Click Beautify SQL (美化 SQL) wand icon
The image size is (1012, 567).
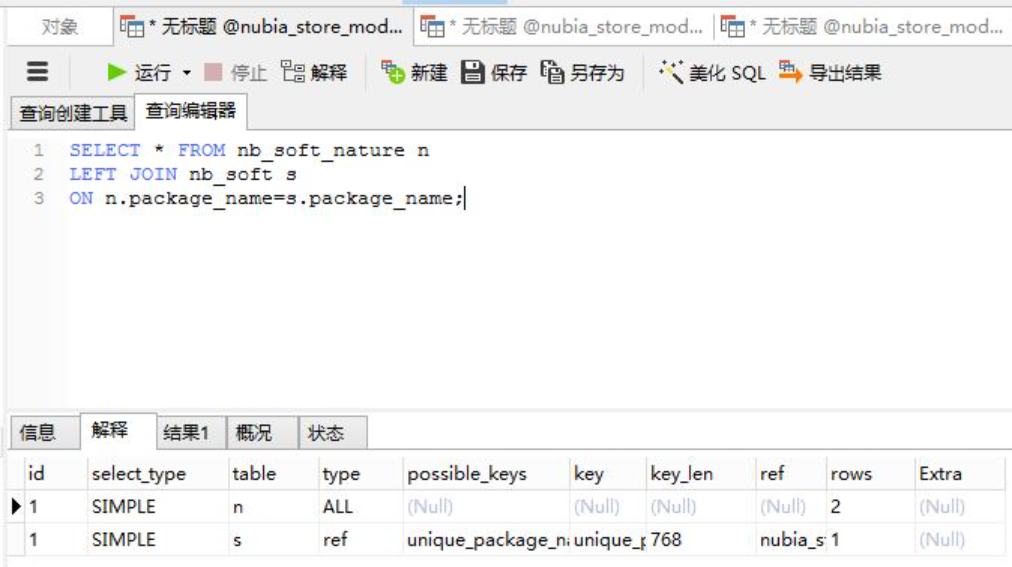tap(671, 72)
